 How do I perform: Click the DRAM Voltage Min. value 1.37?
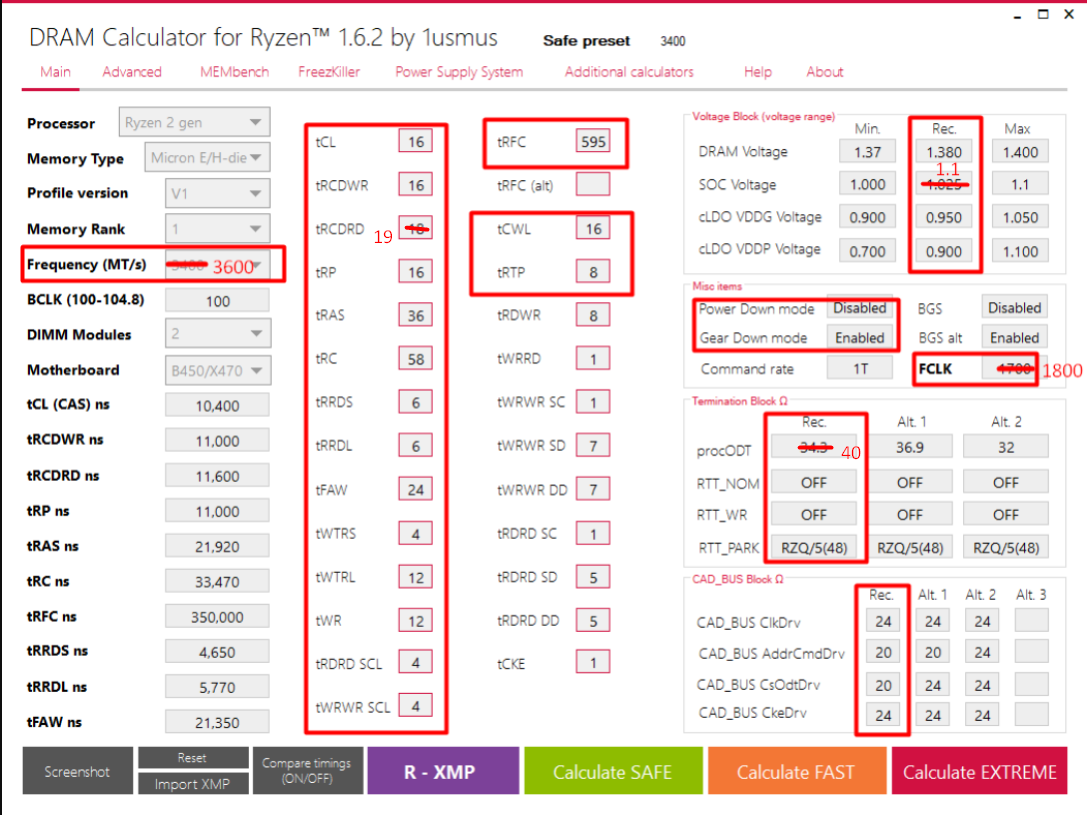[867, 152]
